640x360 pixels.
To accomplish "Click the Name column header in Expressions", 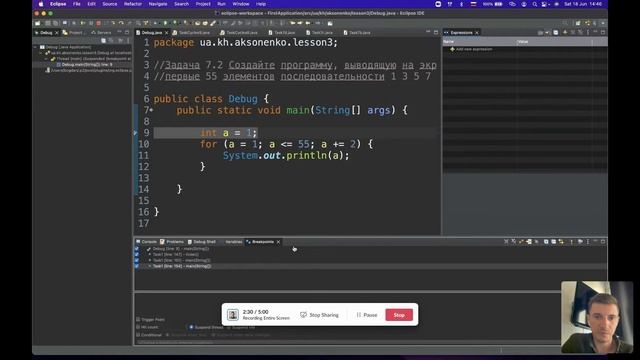I will pos(480,42).
